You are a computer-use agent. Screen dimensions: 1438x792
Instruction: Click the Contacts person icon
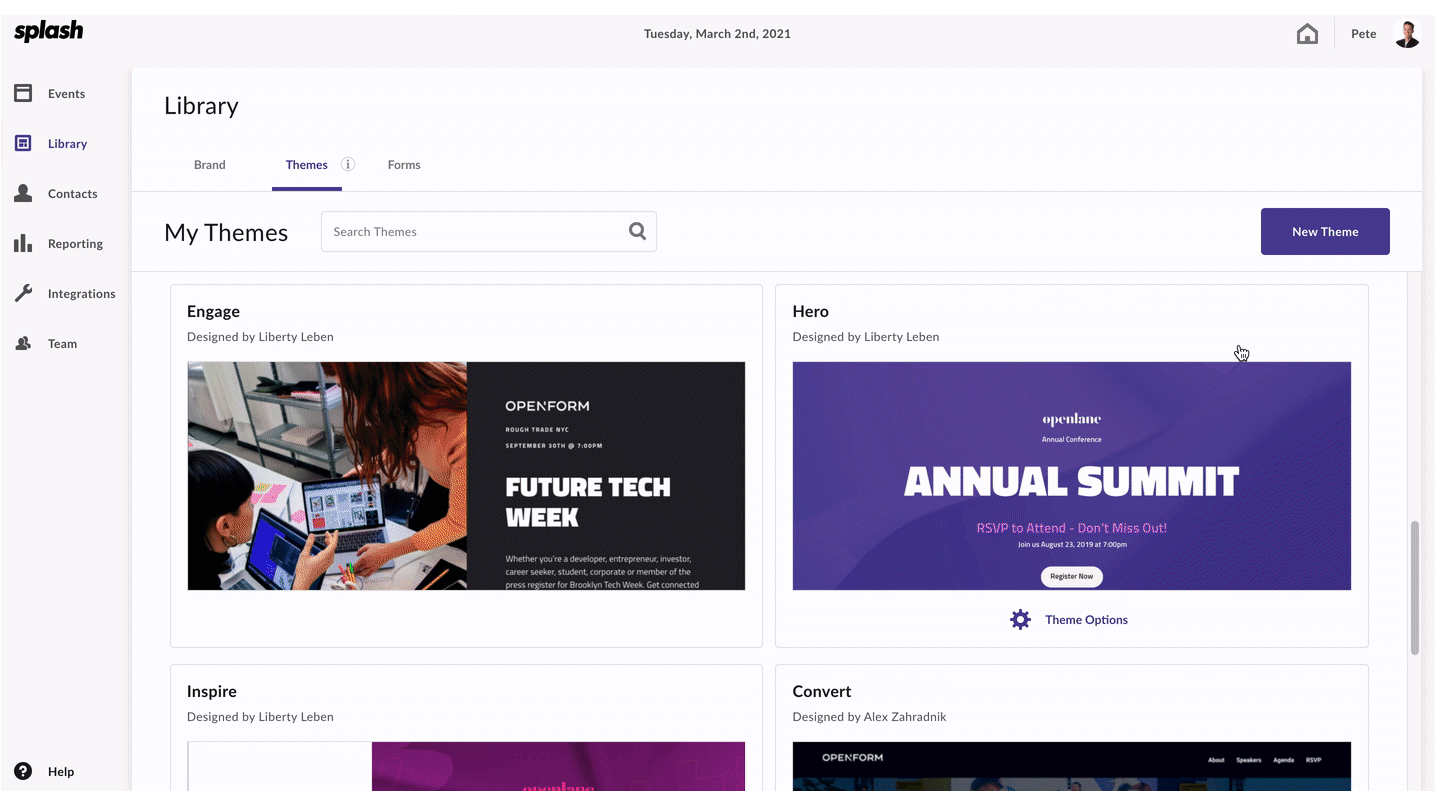pyautogui.click(x=23, y=193)
